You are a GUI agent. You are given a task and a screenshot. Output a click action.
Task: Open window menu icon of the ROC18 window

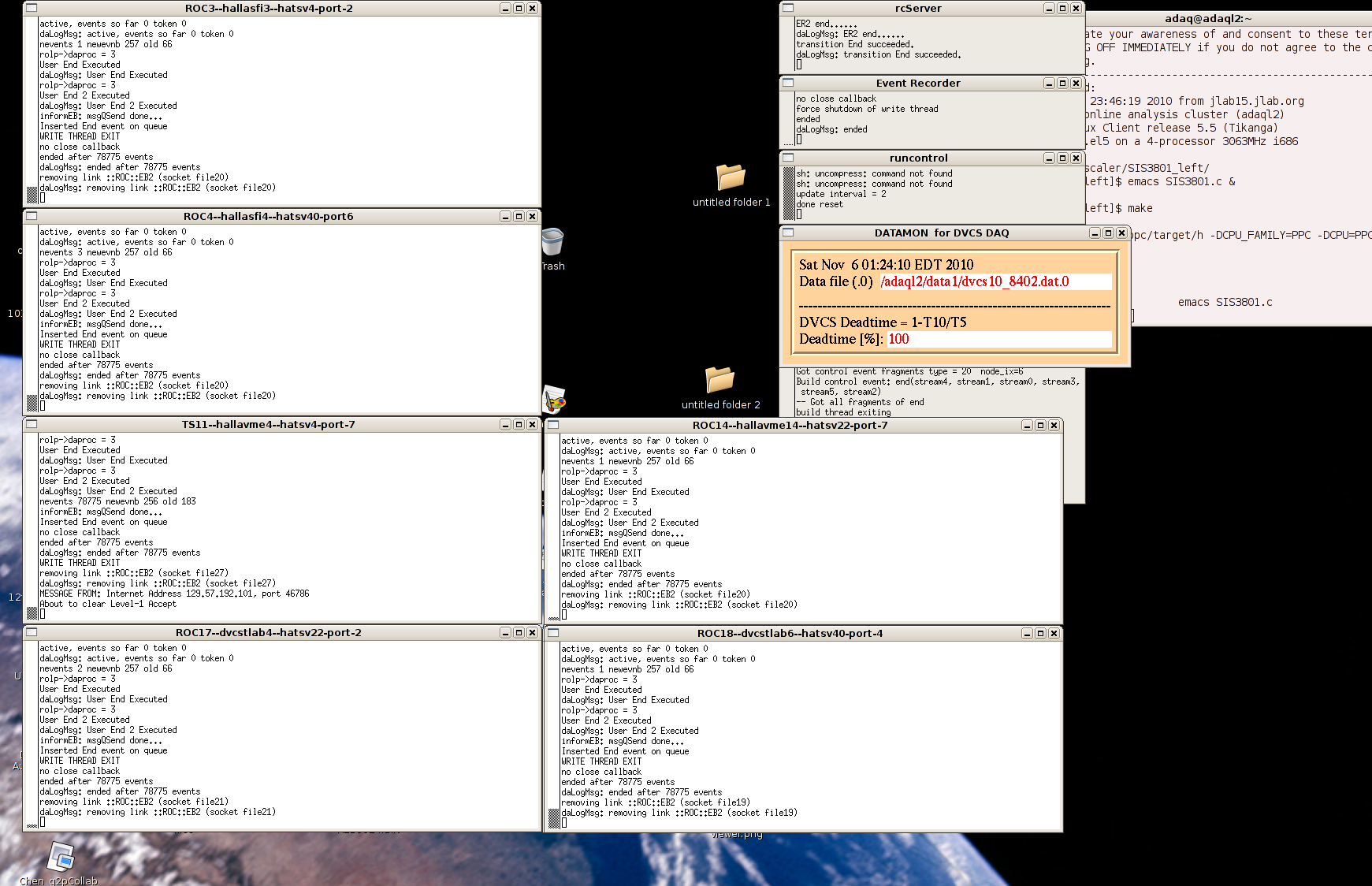(553, 633)
